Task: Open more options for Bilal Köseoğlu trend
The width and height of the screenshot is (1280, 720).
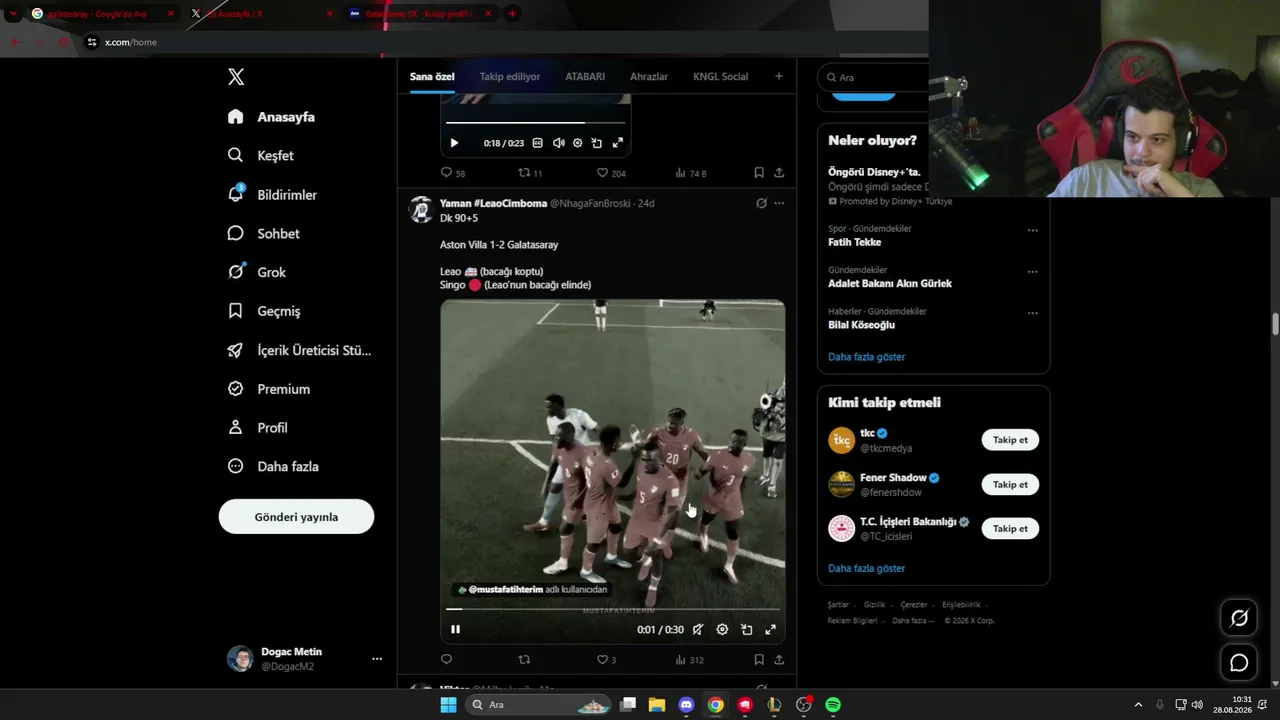Action: (1033, 313)
